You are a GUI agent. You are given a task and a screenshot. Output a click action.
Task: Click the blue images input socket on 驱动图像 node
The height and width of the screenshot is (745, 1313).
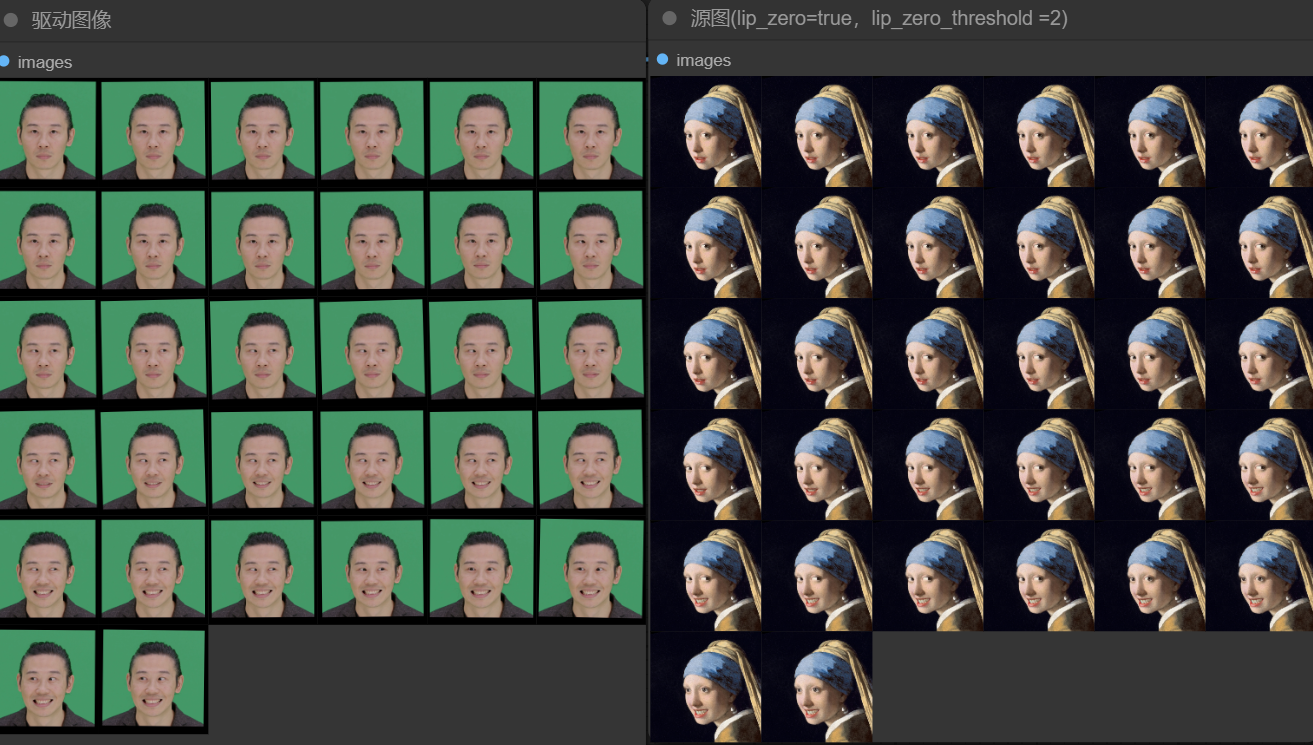[4, 62]
